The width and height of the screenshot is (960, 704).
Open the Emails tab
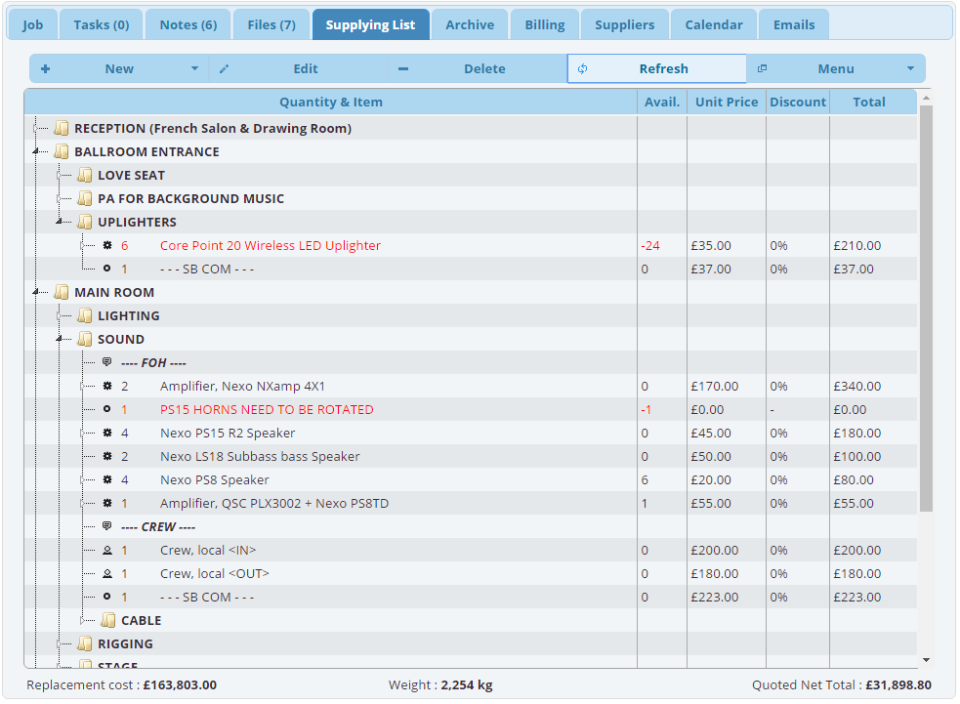pyautogui.click(x=793, y=24)
